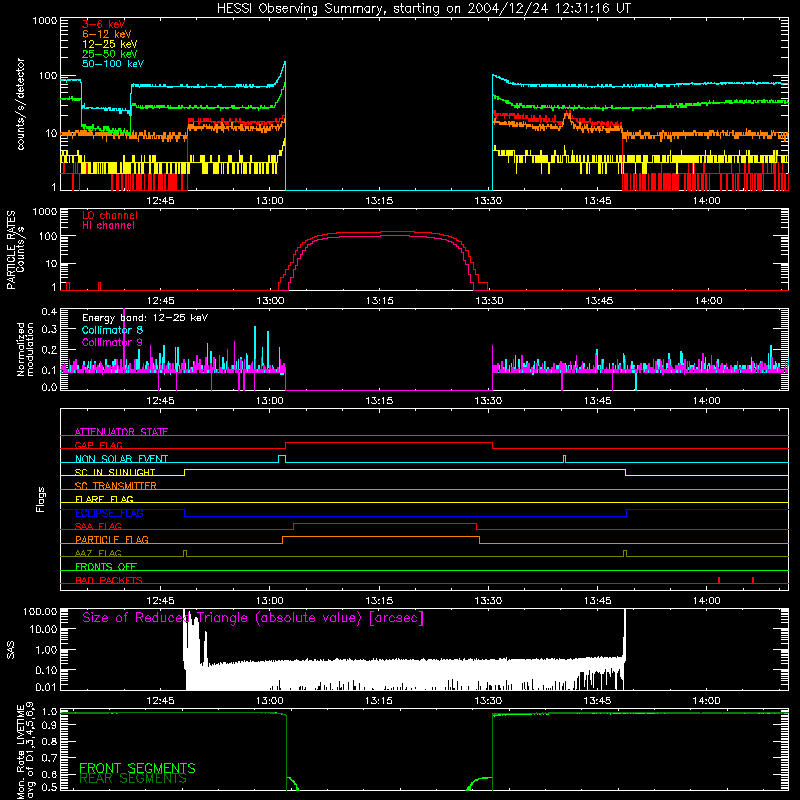Click the ECLIPSE FLAG label

point(109,513)
